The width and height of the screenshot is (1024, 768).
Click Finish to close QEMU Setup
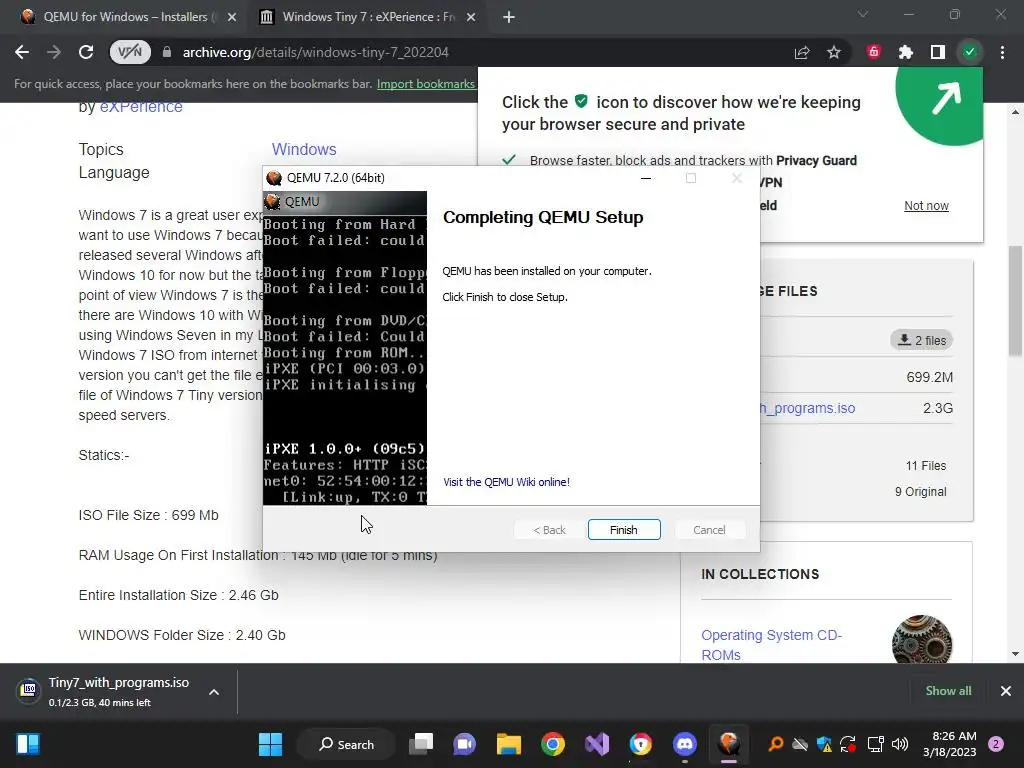[624, 530]
